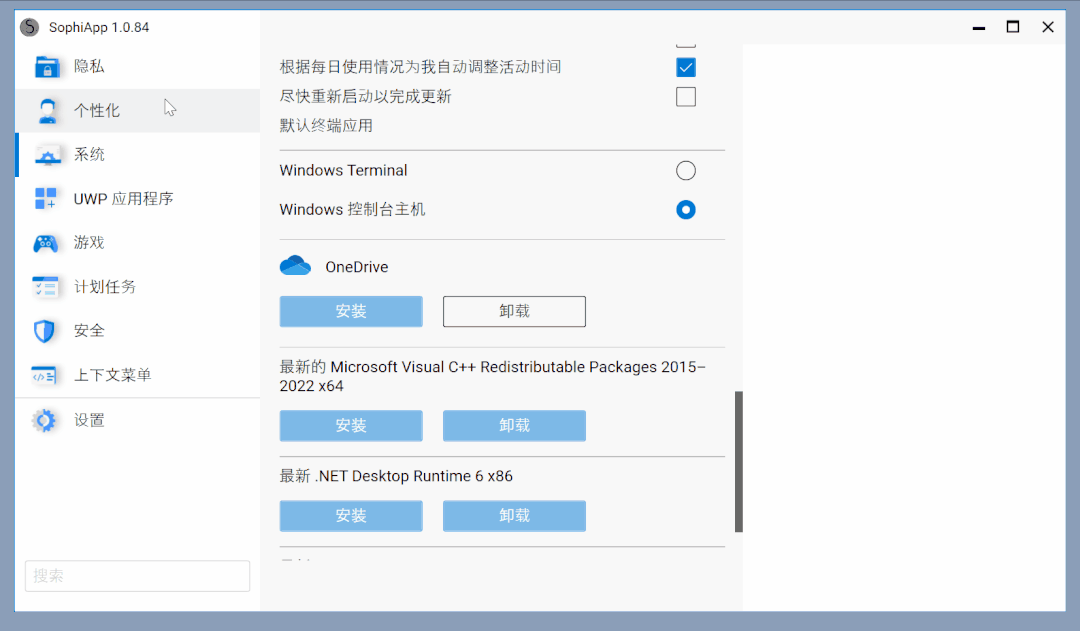
Task: Check the restart ASAP to finish updates box
Action: pos(686,97)
